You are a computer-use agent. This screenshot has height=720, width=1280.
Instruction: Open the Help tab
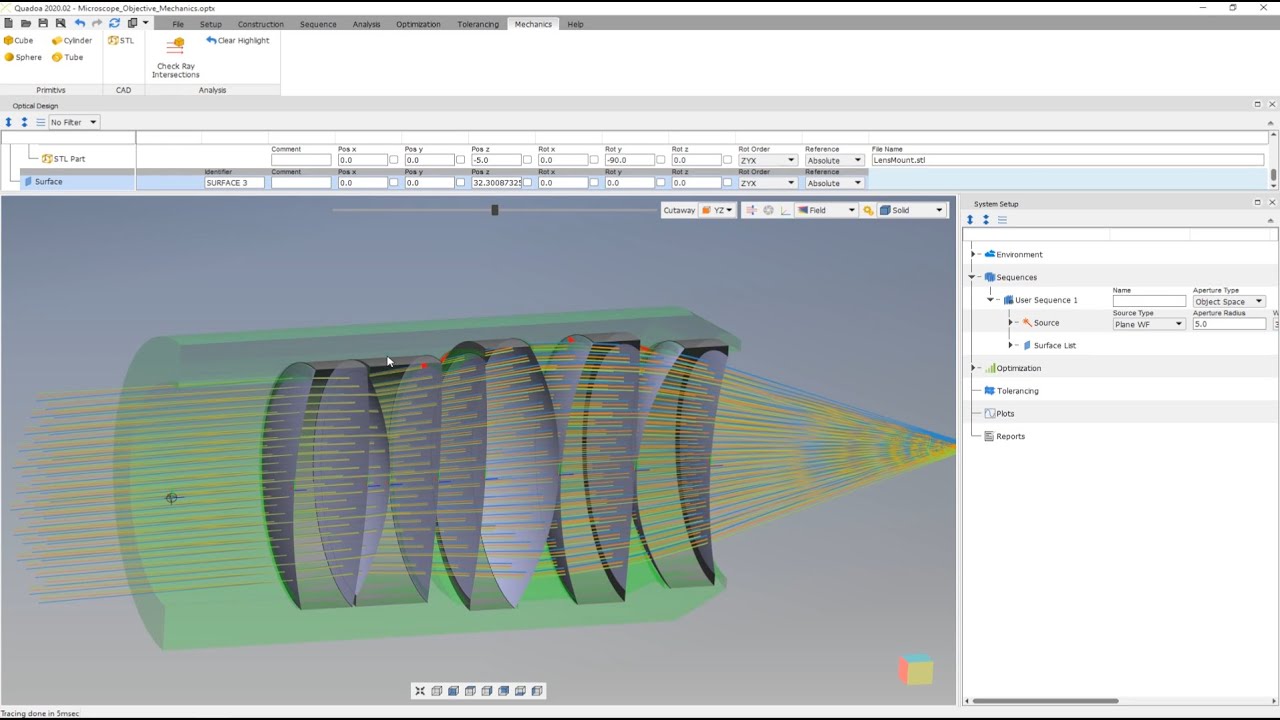575,24
